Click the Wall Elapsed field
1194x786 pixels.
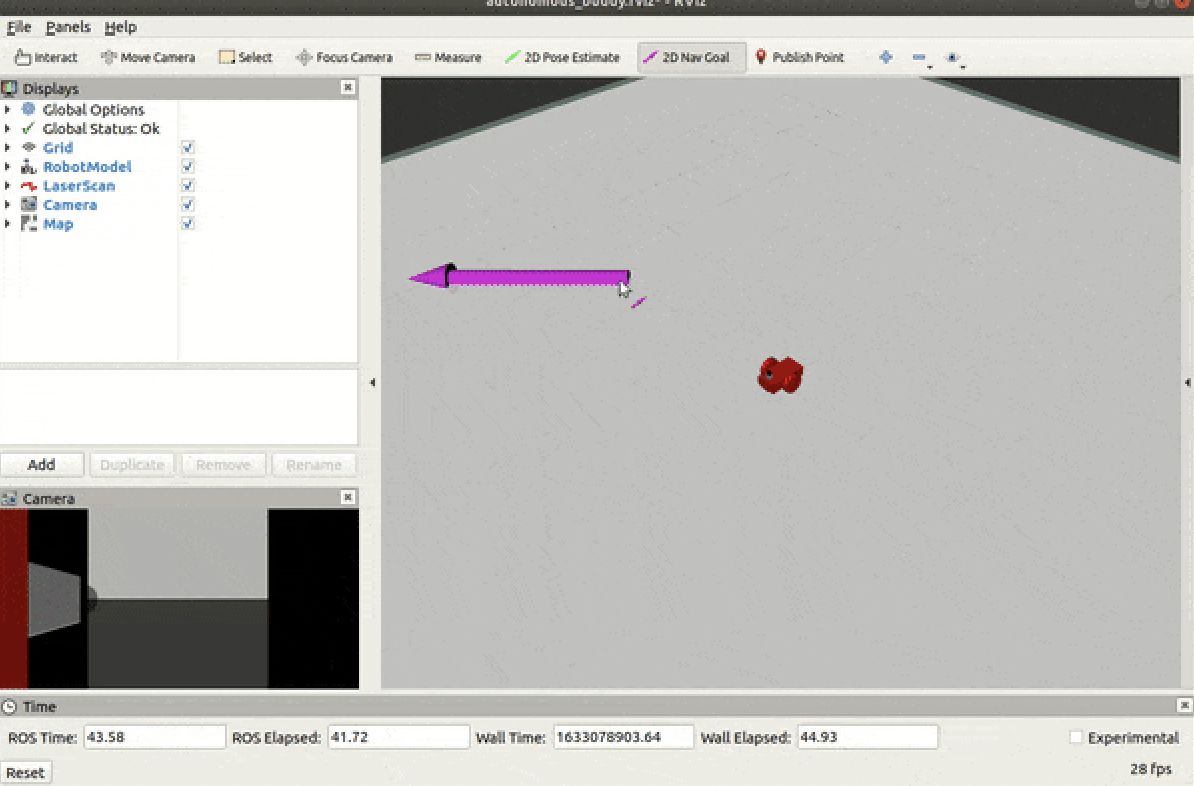coord(867,737)
